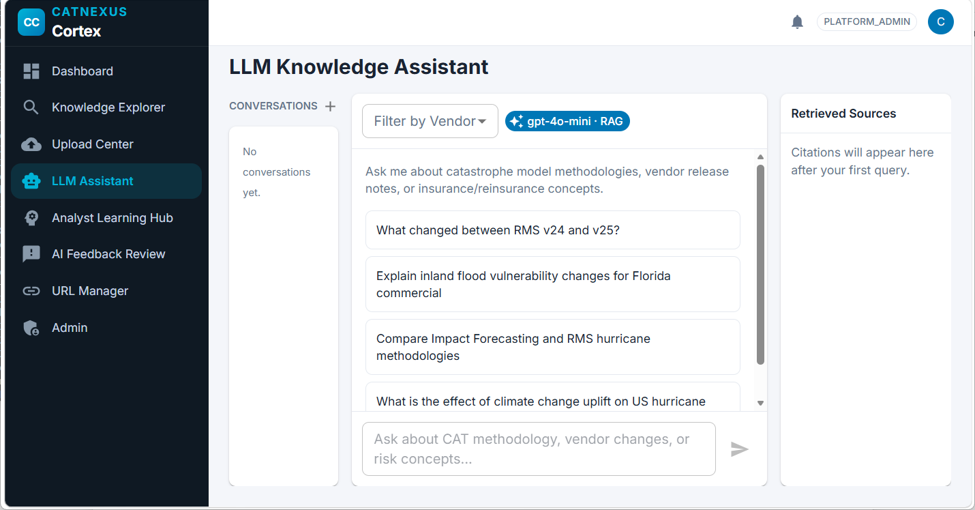Click the CONVERSATIONS section label

273,106
